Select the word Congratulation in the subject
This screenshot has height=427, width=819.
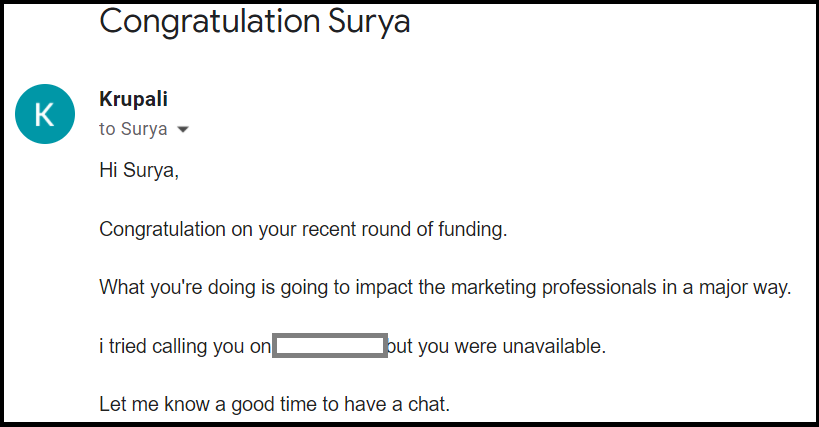coord(209,22)
